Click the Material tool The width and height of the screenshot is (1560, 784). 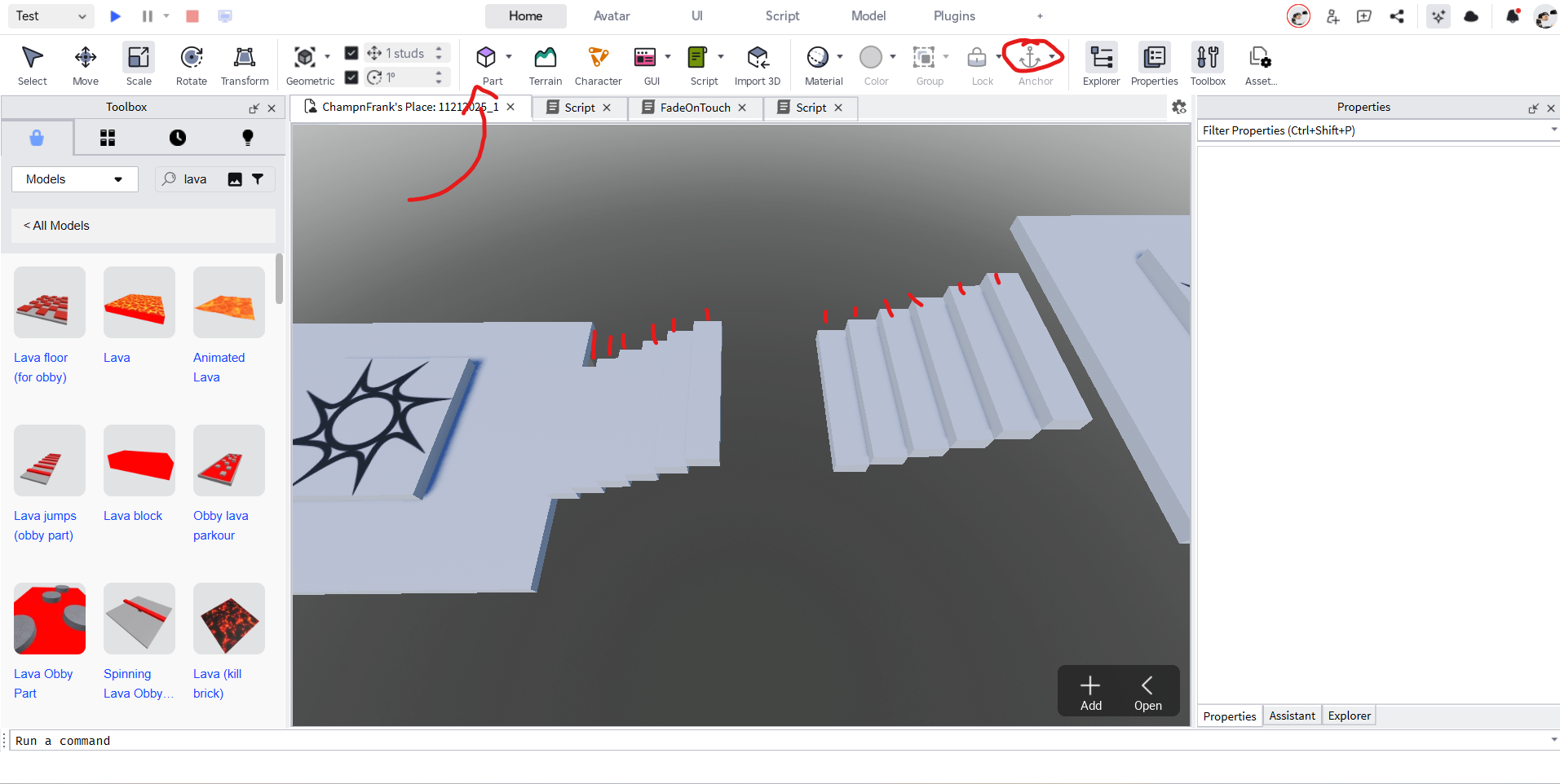(x=822, y=64)
